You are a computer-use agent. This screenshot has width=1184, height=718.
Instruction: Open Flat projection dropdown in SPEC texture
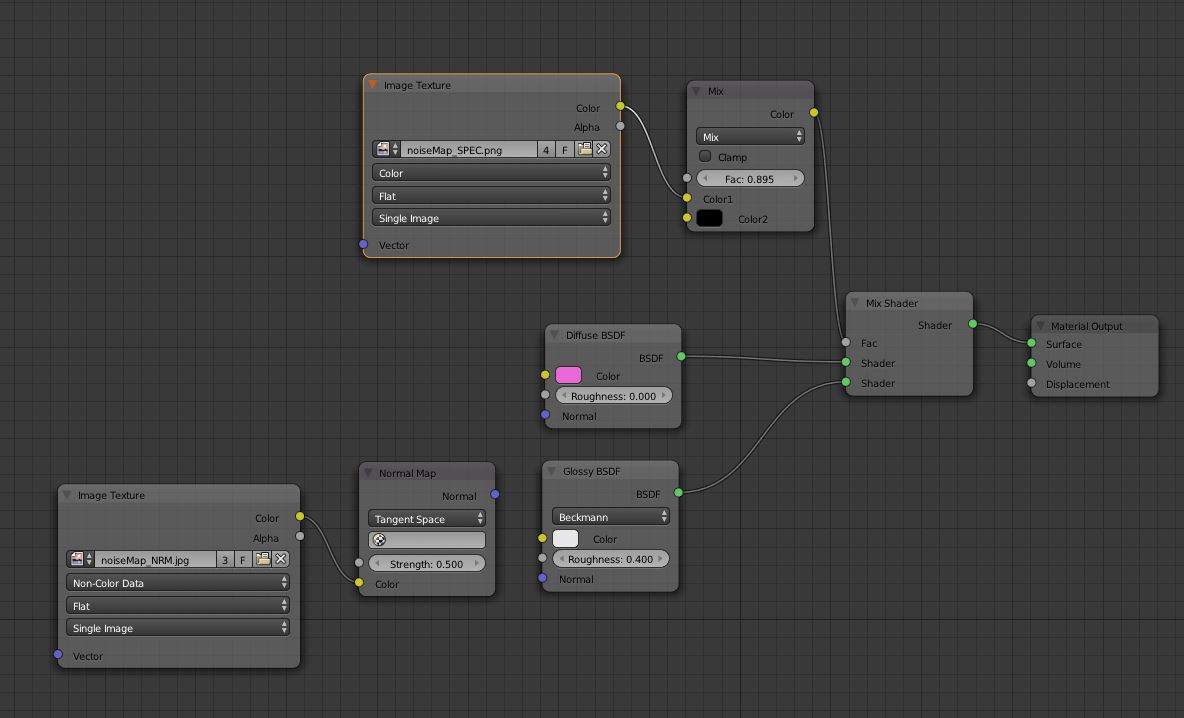(491, 196)
